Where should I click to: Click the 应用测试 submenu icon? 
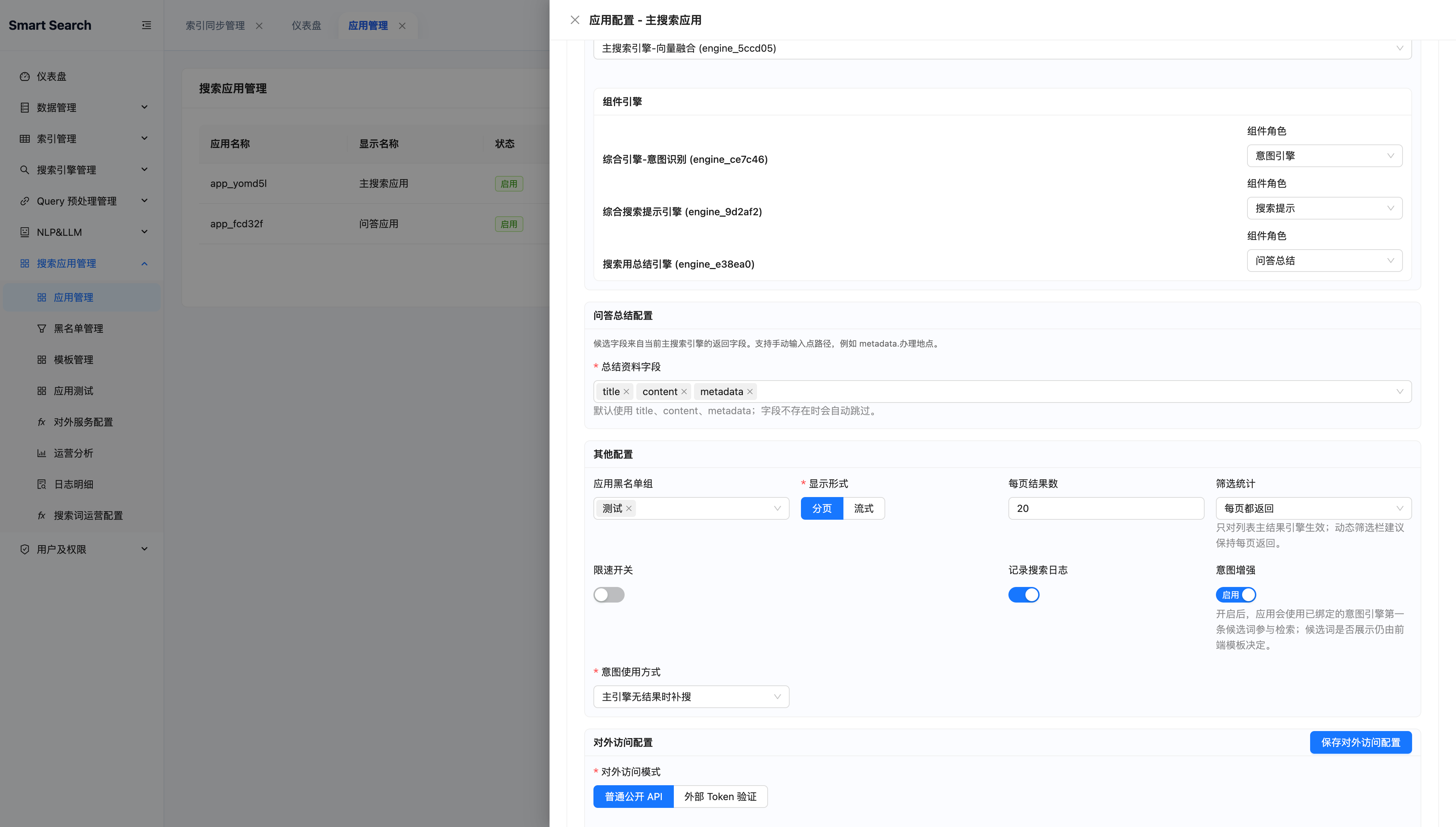coord(41,391)
